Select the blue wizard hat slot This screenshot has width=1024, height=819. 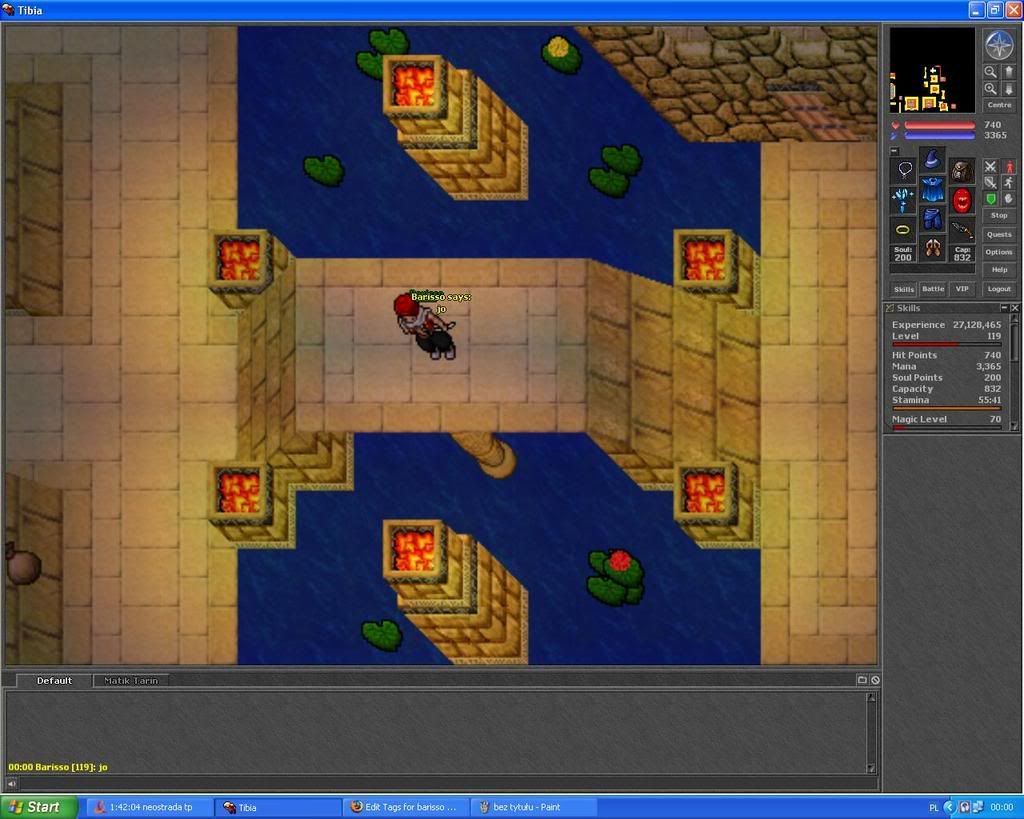(933, 159)
